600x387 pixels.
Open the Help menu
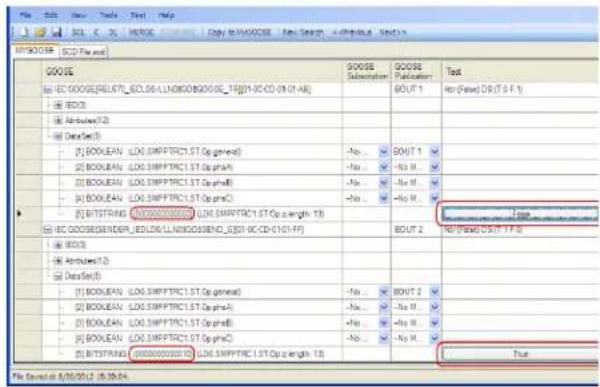166,15
